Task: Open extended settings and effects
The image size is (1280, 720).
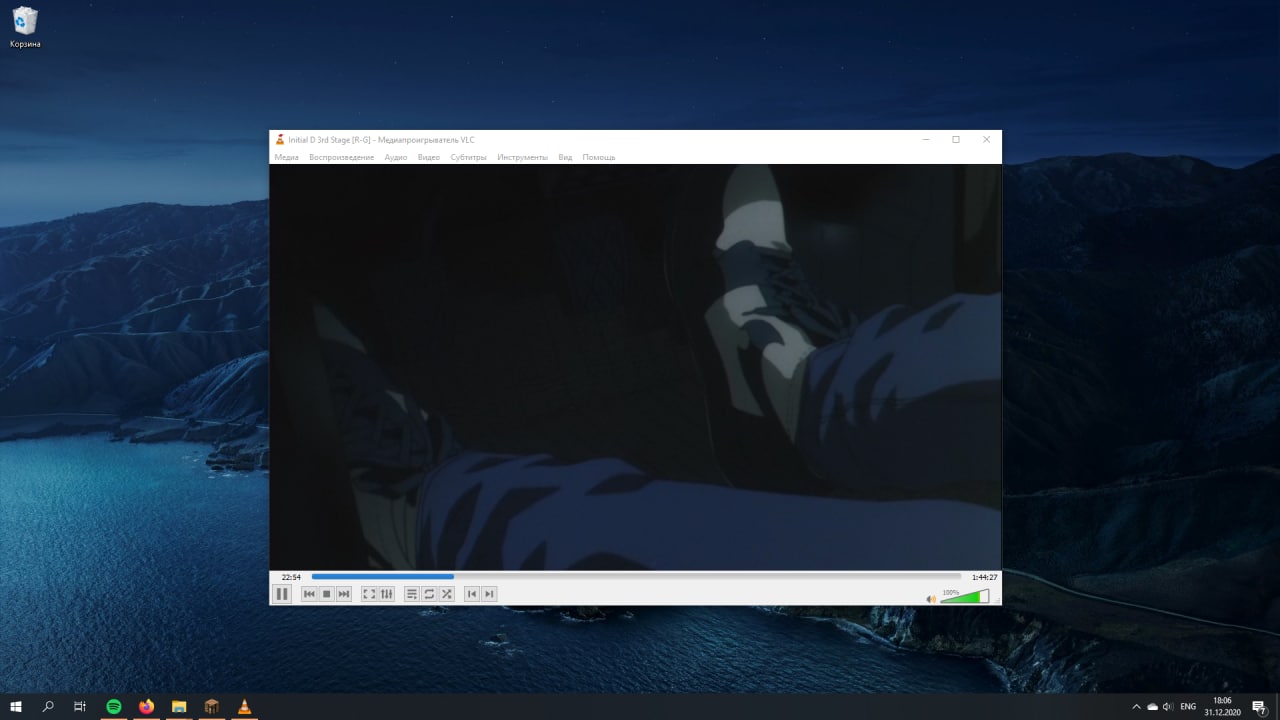Action: [x=386, y=594]
